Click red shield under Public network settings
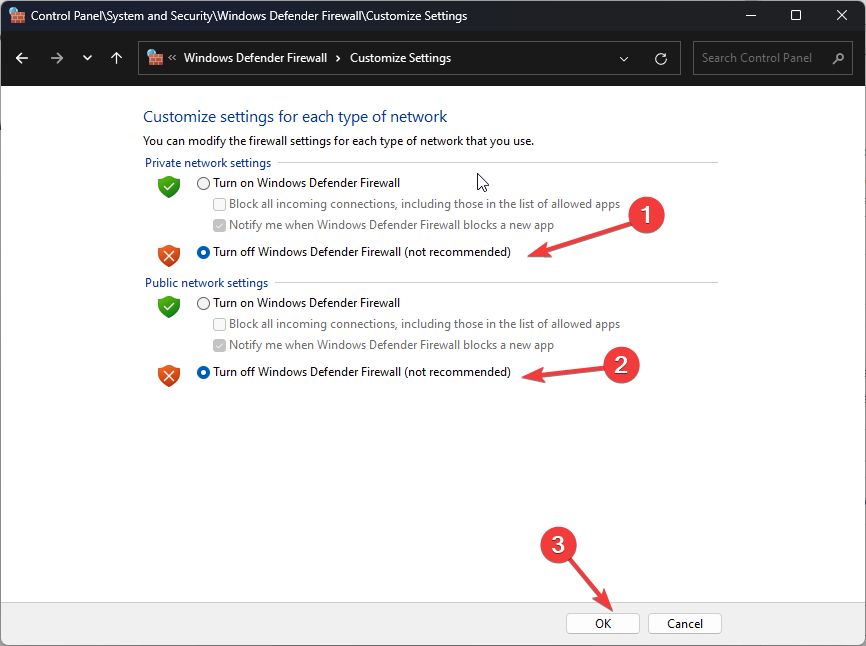Screen dimensions: 866x646 [169, 376]
